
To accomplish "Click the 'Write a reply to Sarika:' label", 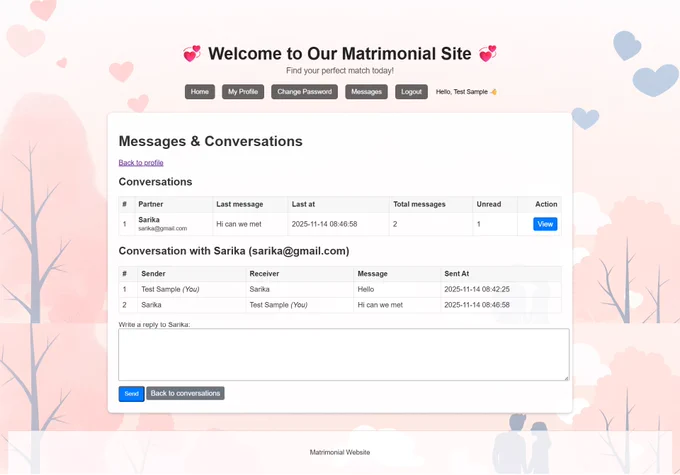I will 154,324.
